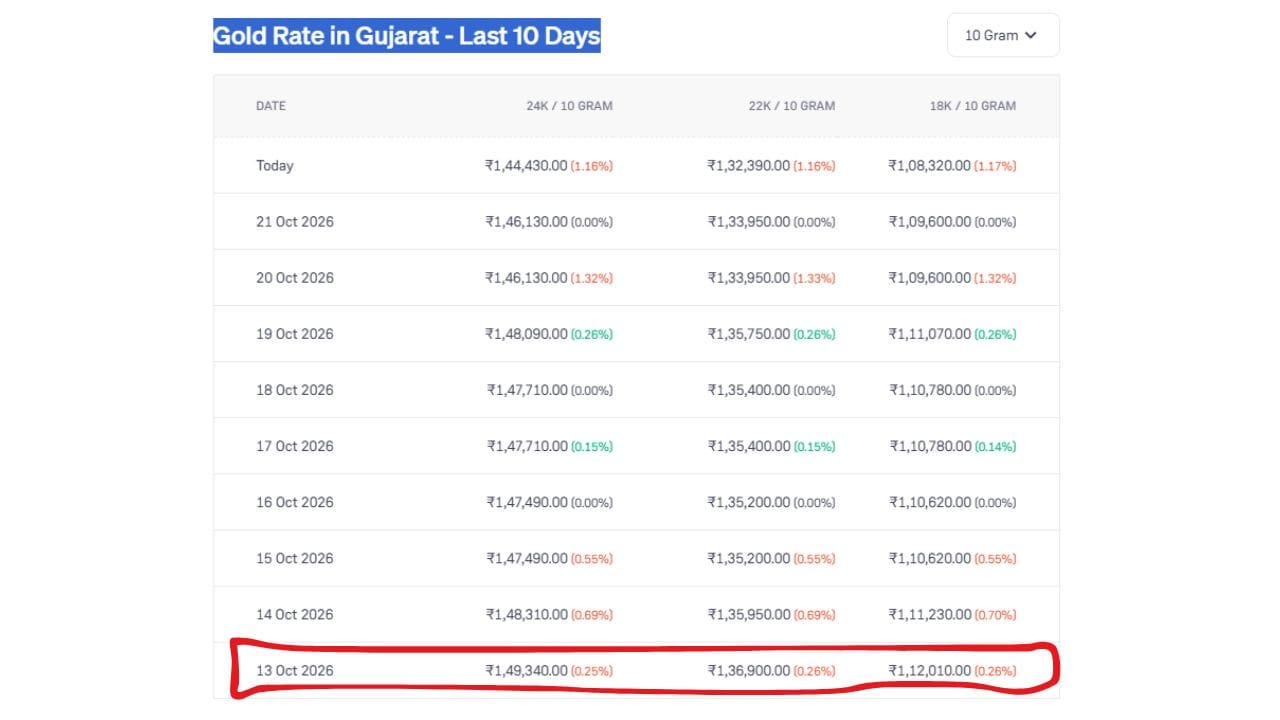Click the 'Gold Rate in Gujarat - Last 10 Days' heading
The height and width of the screenshot is (720, 1280).
(x=407, y=37)
